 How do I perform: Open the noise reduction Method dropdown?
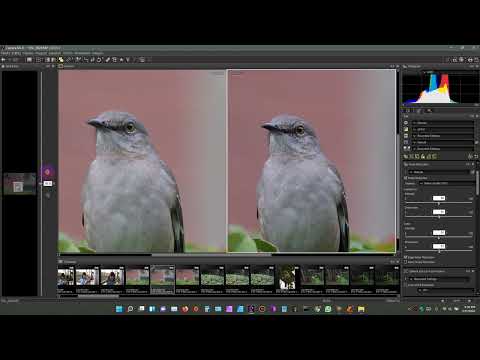tap(447, 183)
